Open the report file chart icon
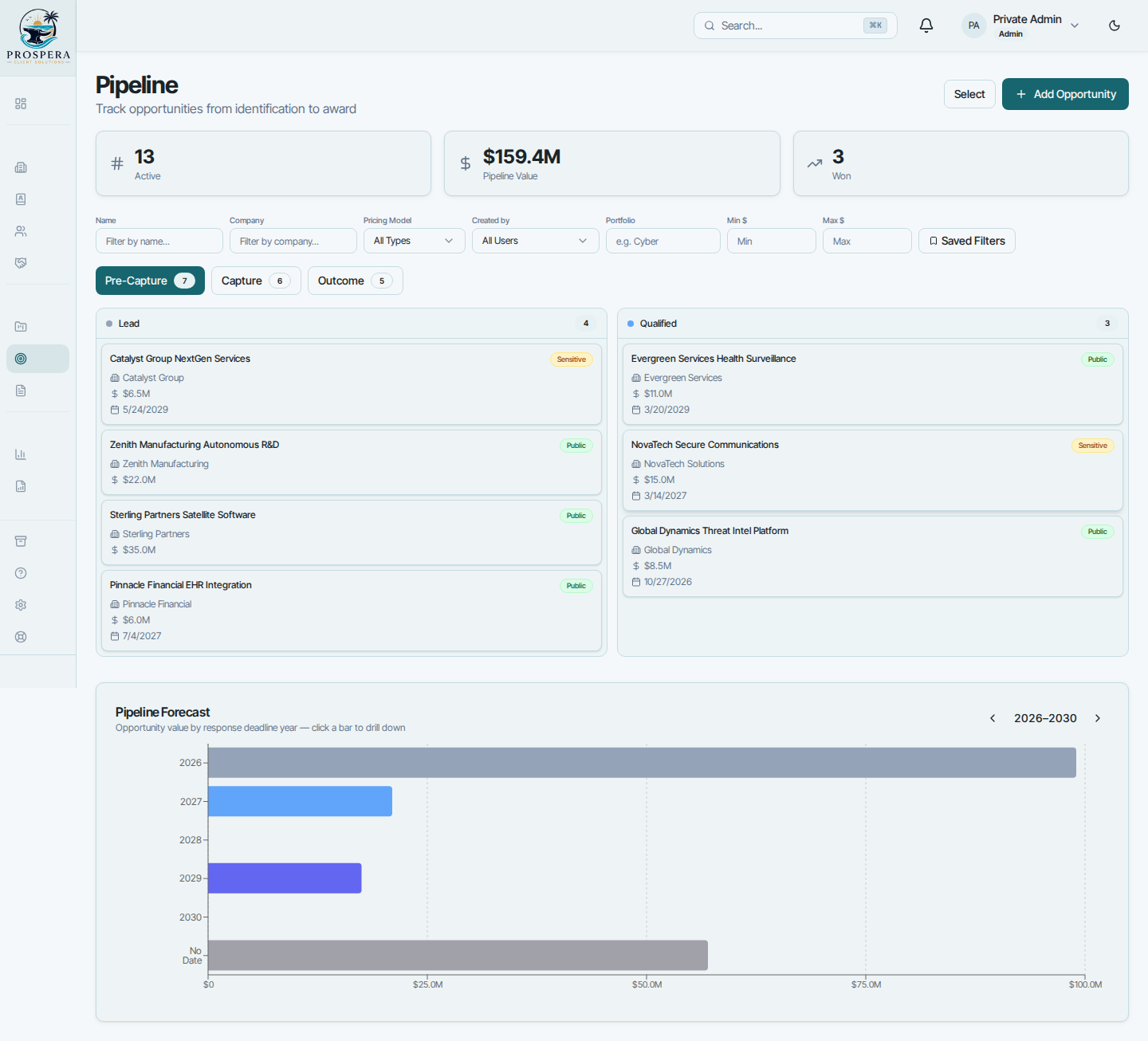Screen dimensions: 1148x1041 (x=21, y=486)
